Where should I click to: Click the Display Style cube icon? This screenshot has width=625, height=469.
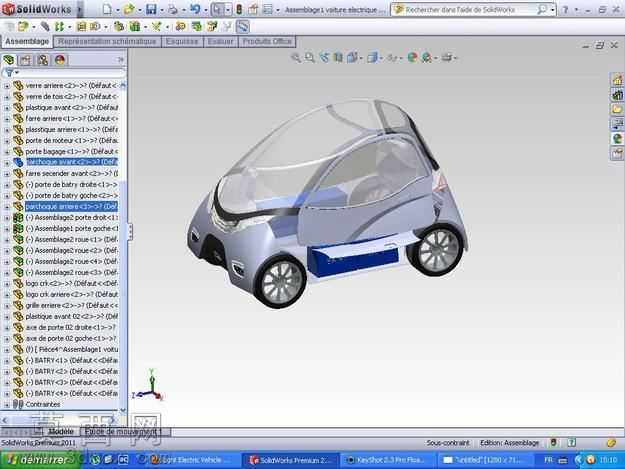coord(372,58)
